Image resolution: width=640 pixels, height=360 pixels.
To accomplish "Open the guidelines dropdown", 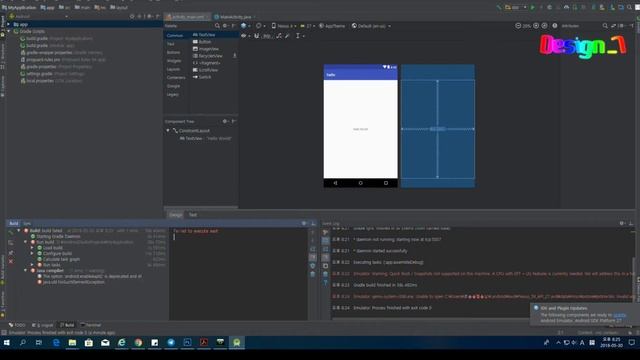I will [299, 36].
